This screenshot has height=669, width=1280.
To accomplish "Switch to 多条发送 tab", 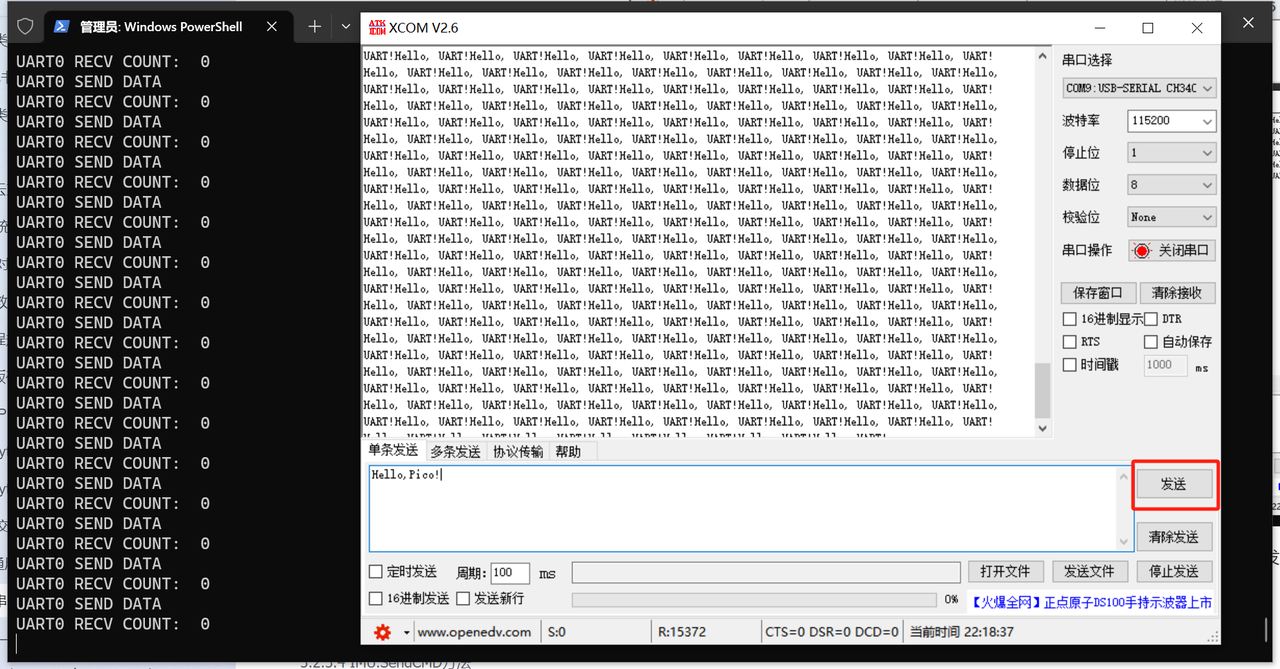I will click(x=456, y=451).
